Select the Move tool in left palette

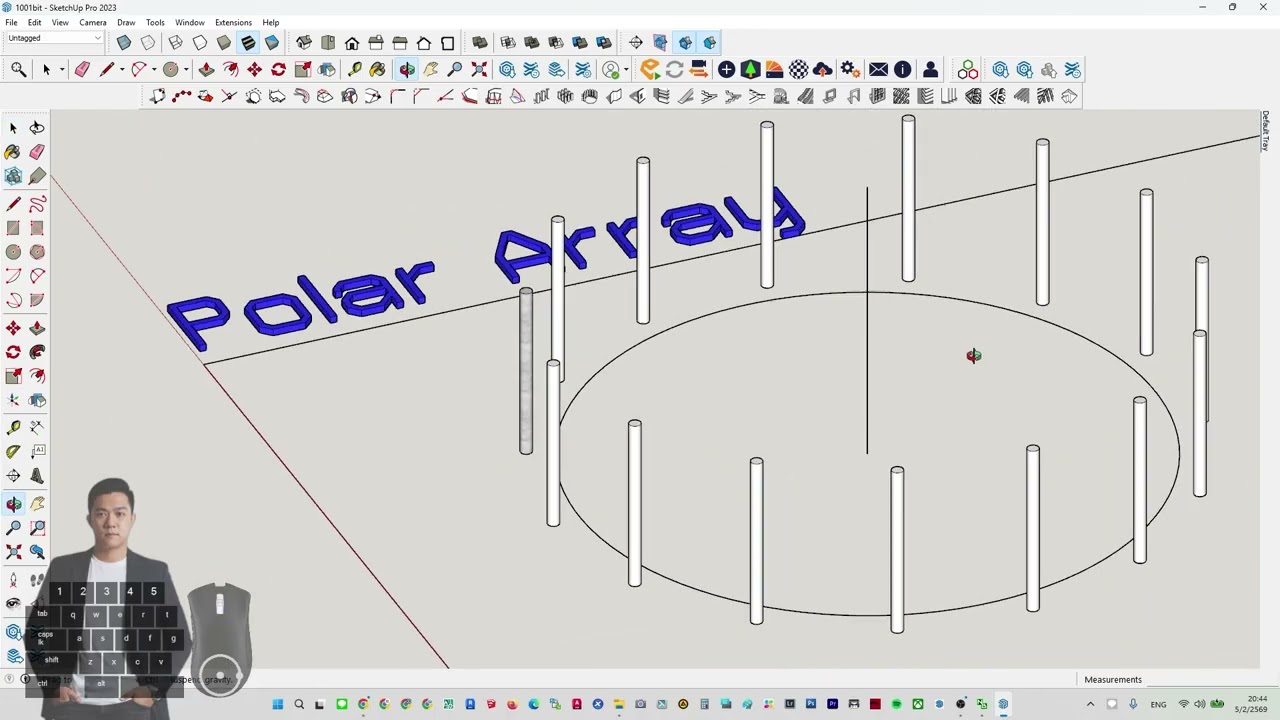[x=13, y=328]
